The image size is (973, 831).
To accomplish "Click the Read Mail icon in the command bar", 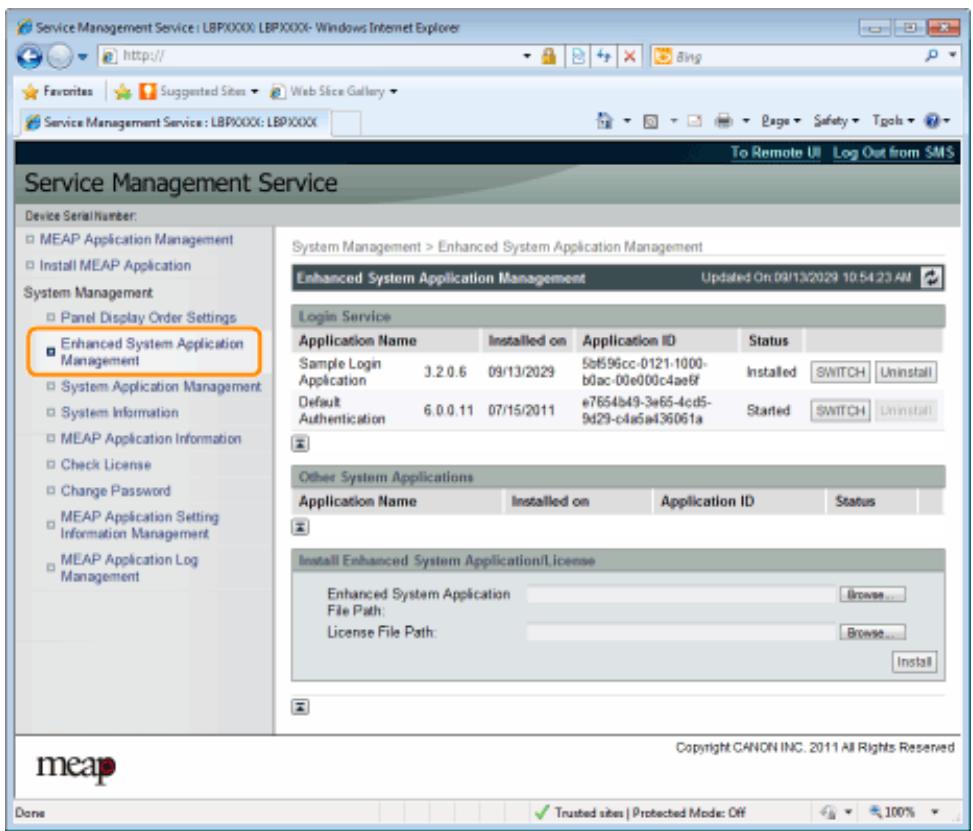I will pyautogui.click(x=694, y=121).
